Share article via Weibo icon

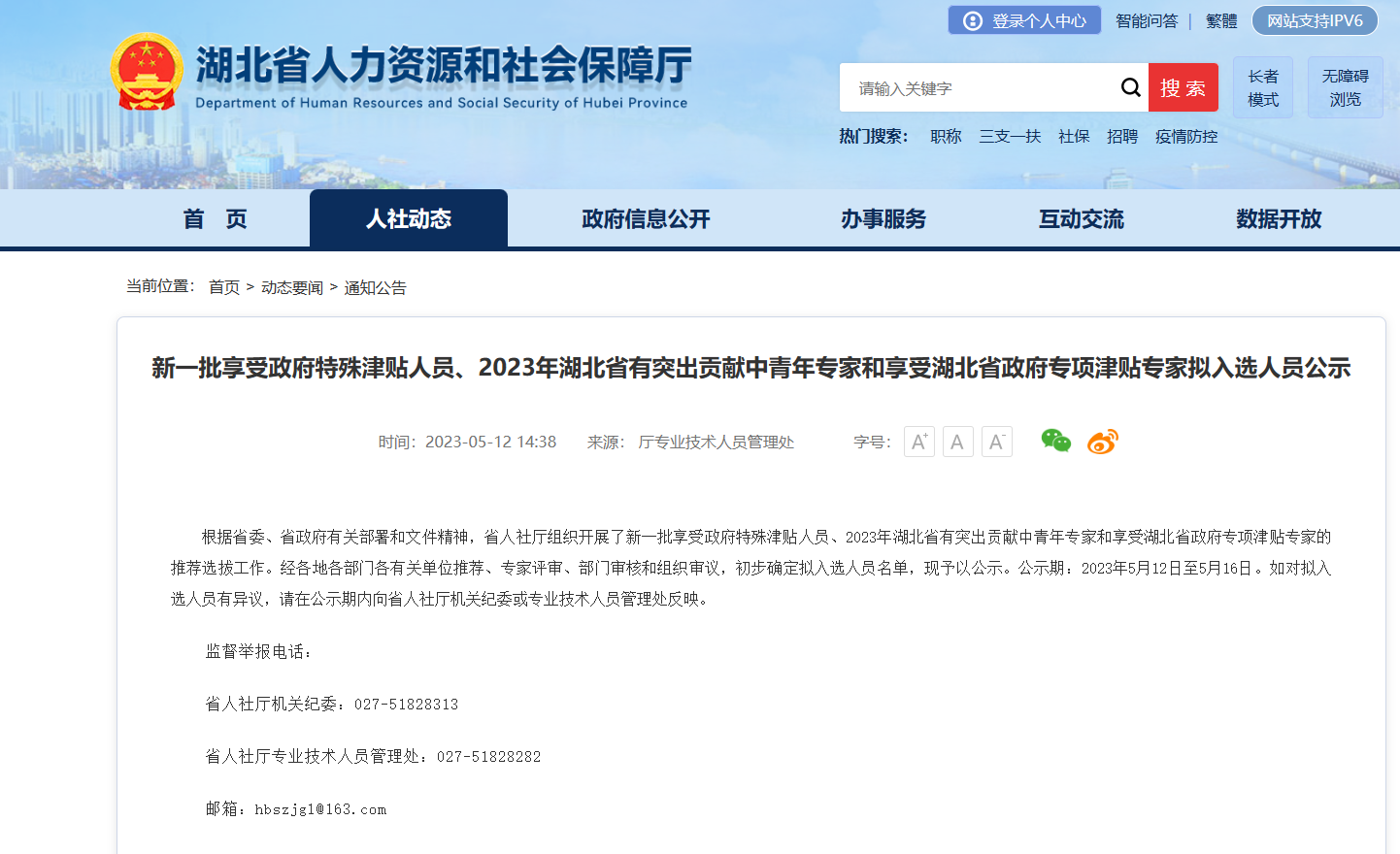(1102, 442)
